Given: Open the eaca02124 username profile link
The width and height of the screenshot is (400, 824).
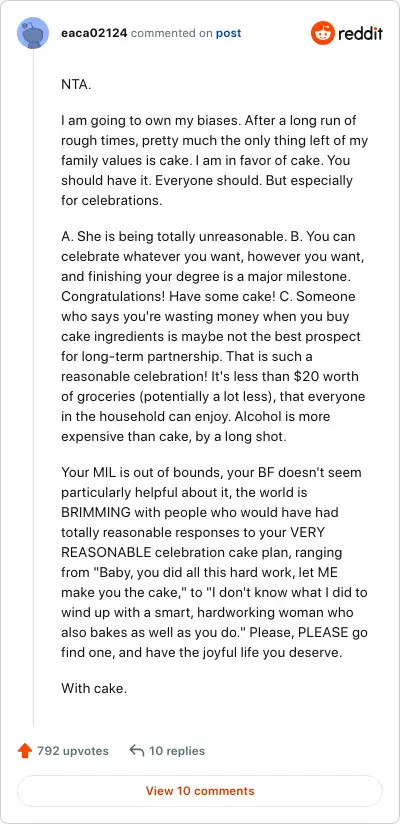Looking at the screenshot, I should pos(94,33).
